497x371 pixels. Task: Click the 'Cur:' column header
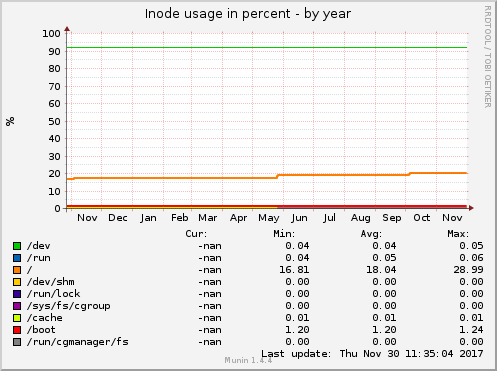tap(196, 234)
